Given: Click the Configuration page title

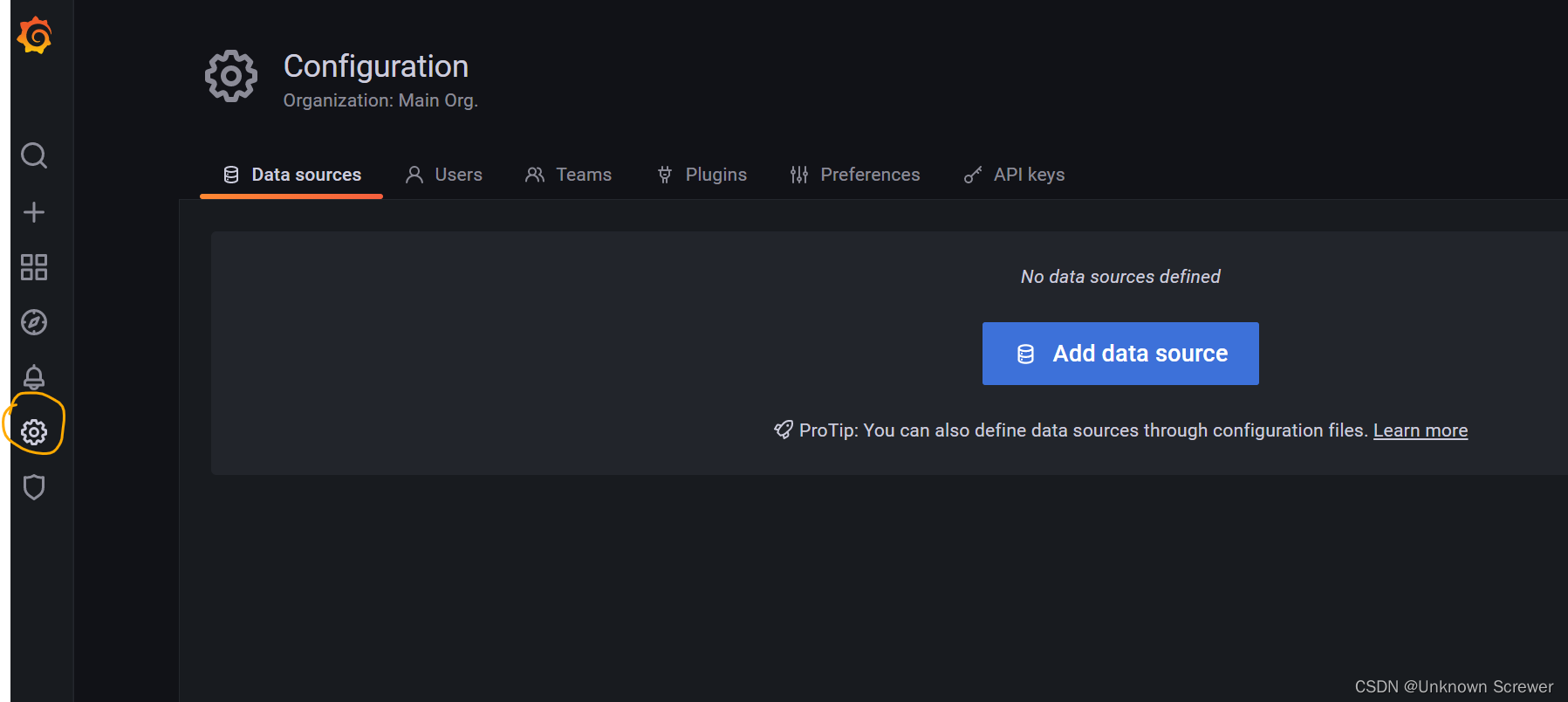Looking at the screenshot, I should coord(376,66).
